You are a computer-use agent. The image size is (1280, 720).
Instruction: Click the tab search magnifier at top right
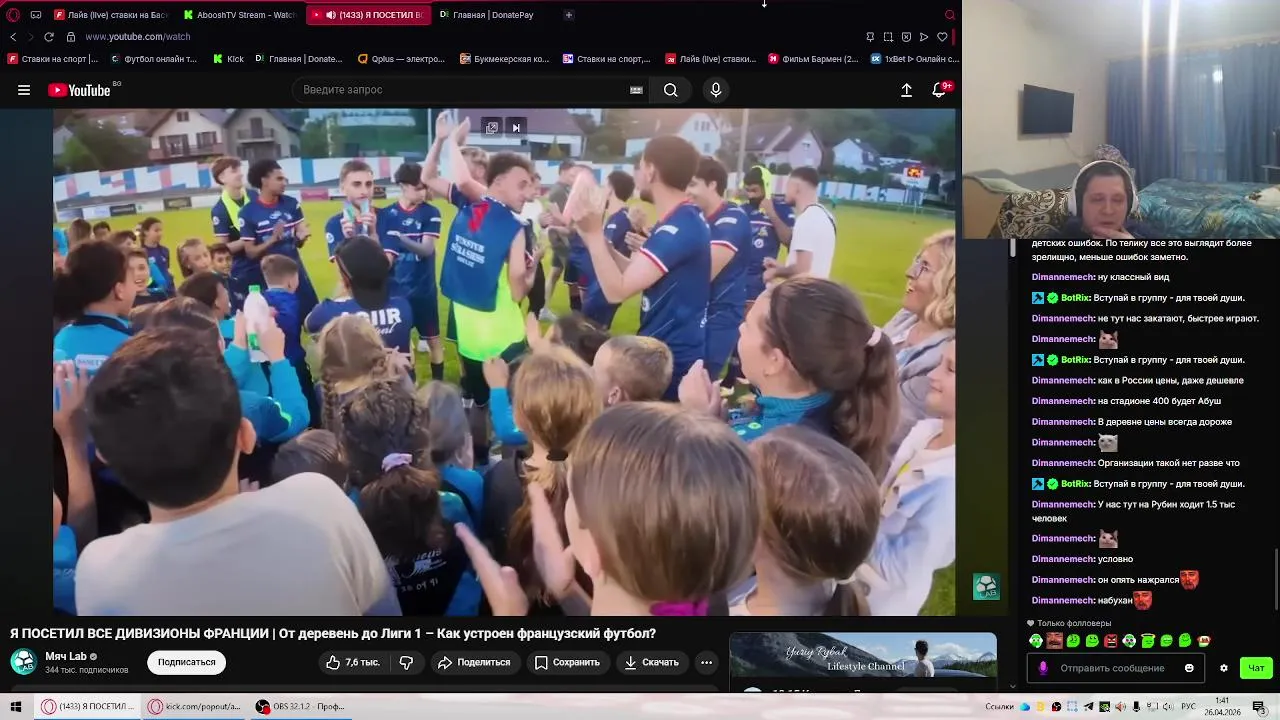pyautogui.click(x=950, y=15)
